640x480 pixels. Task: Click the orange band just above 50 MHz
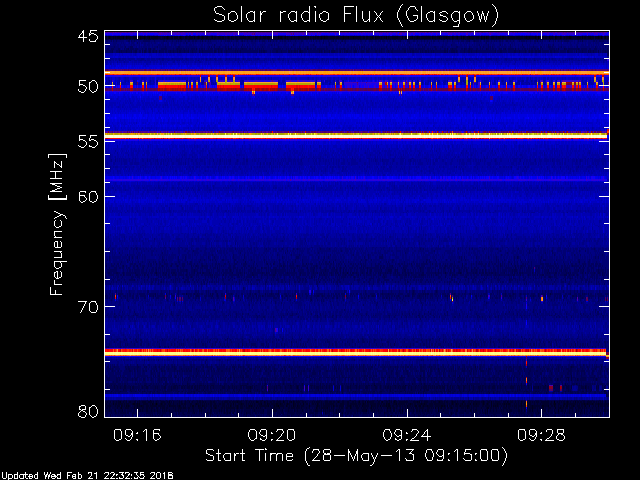tap(357, 73)
